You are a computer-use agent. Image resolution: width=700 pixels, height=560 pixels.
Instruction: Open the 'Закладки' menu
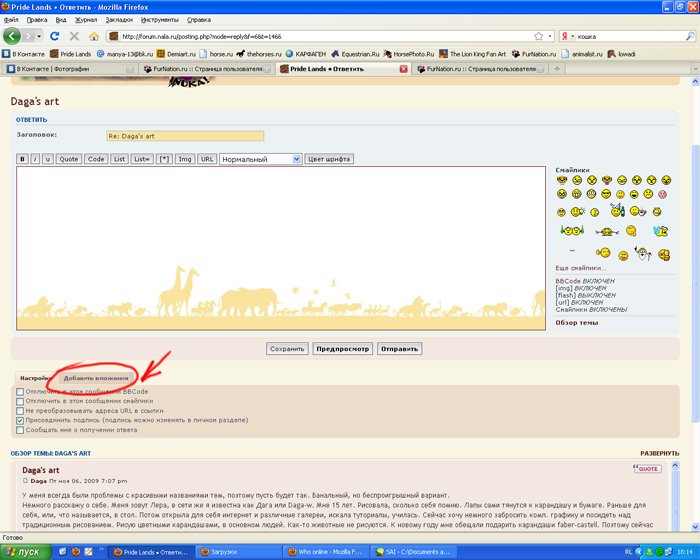118,19
